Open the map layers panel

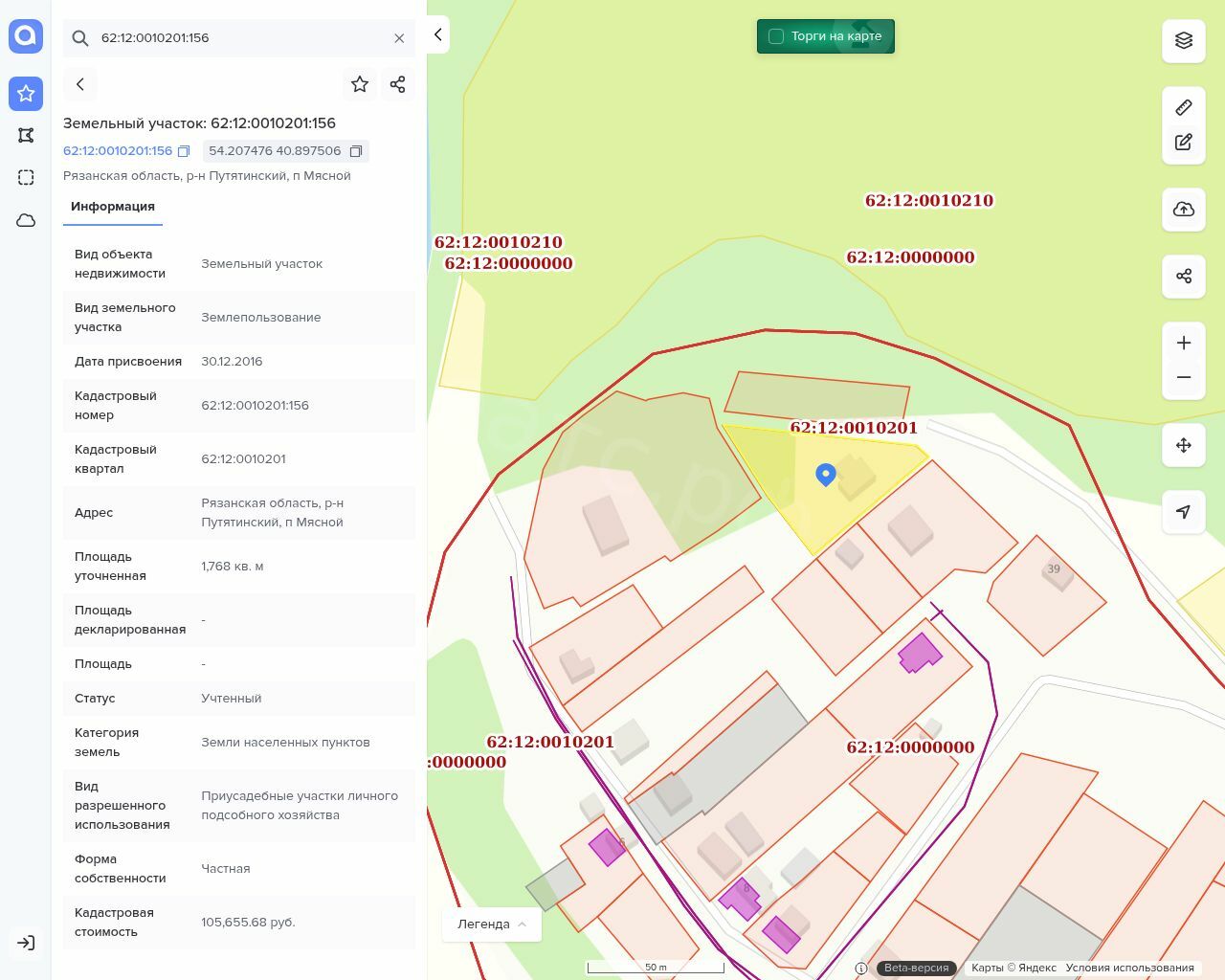(x=1184, y=40)
